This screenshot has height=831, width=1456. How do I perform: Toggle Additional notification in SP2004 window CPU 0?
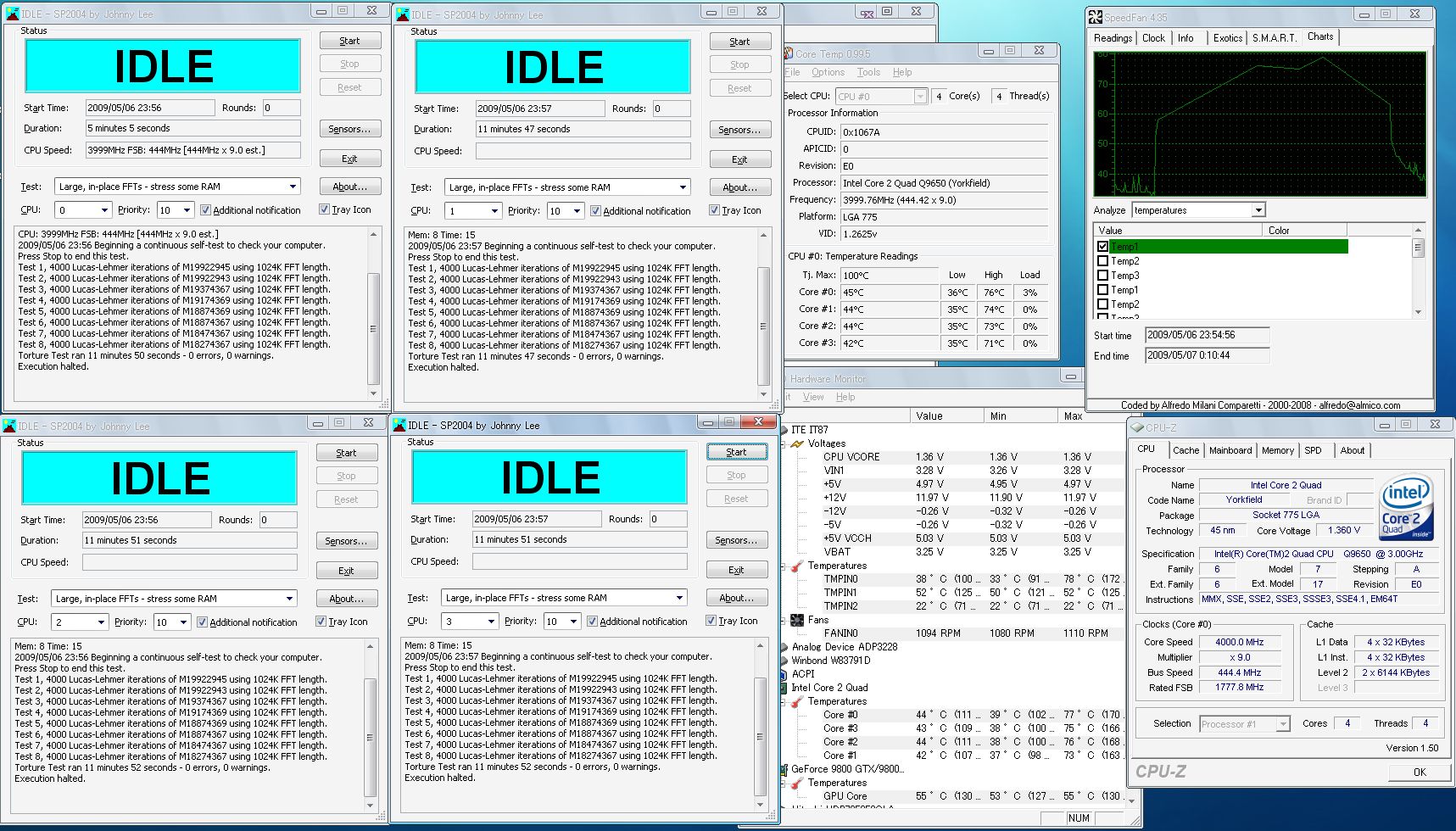point(205,210)
